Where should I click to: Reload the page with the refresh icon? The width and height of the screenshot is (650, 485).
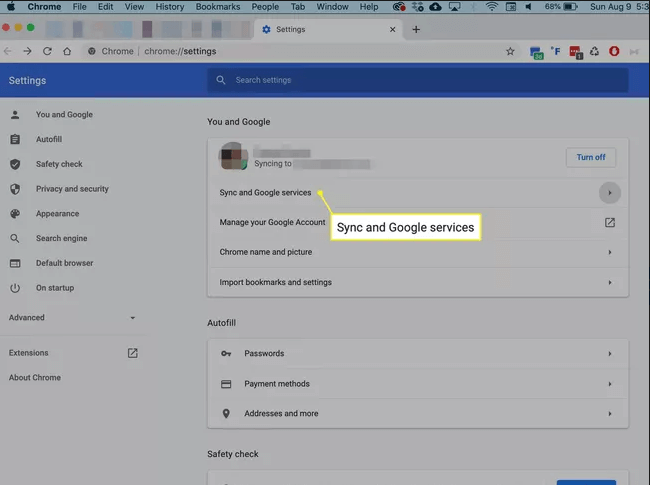(x=47, y=51)
